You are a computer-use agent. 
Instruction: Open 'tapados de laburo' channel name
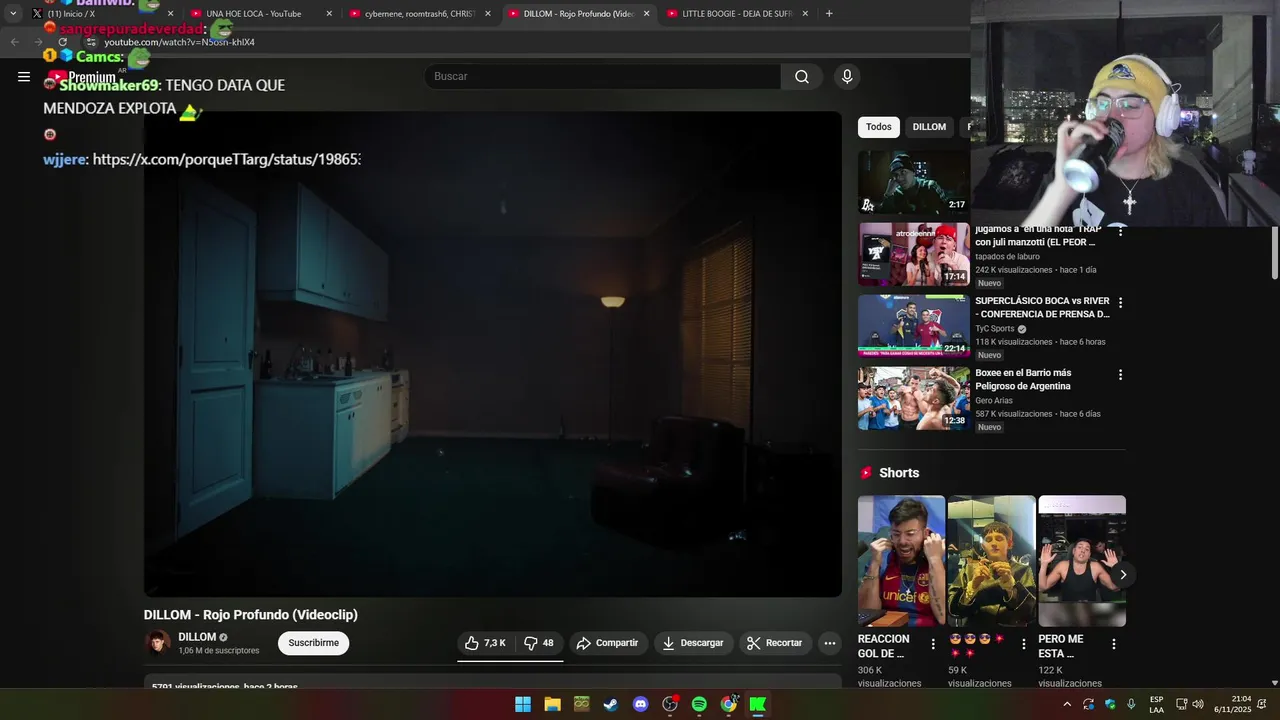[x=1007, y=257]
